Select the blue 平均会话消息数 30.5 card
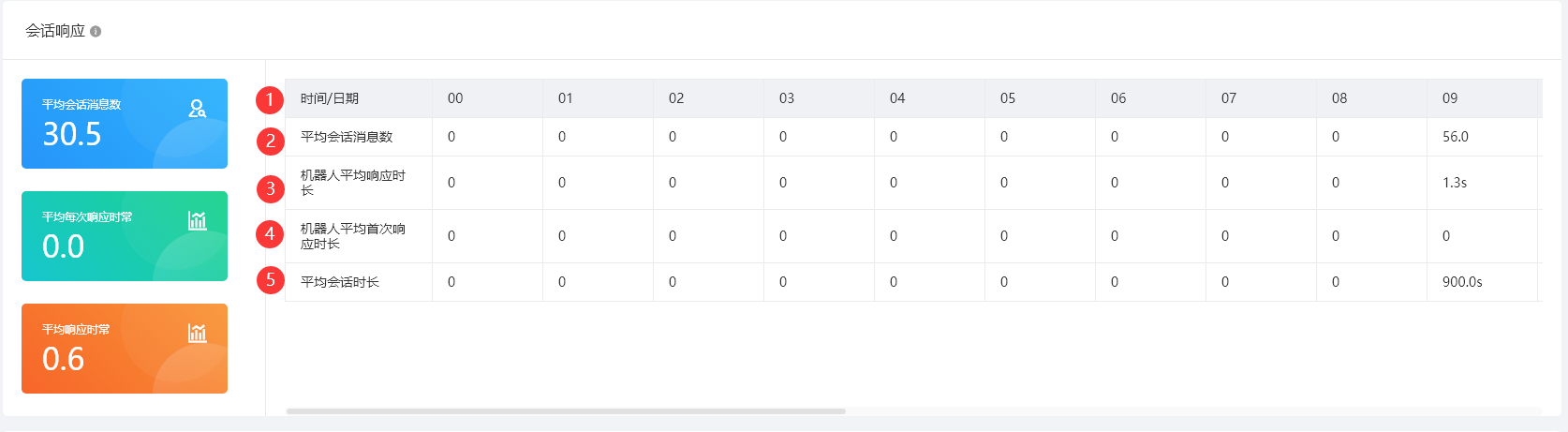 tap(125, 124)
